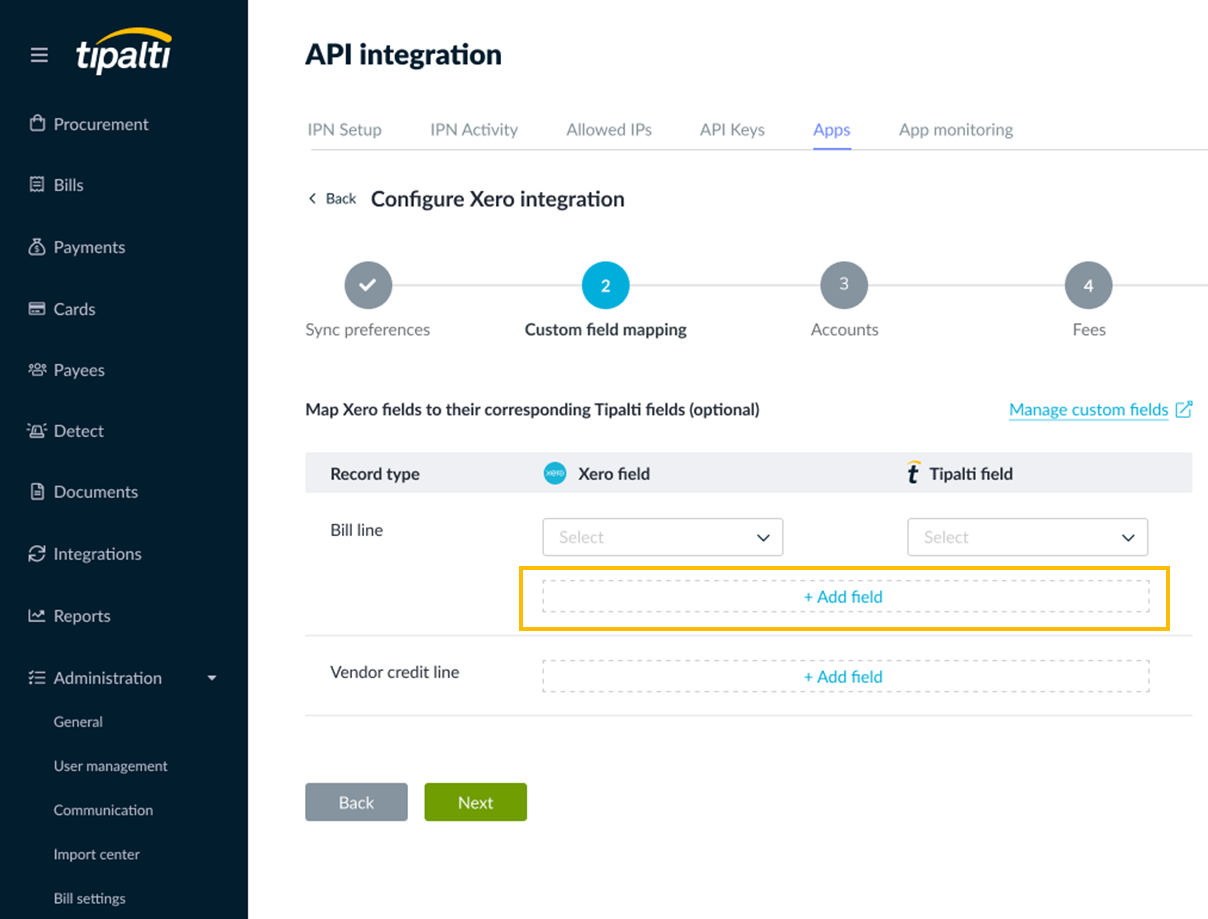The height and width of the screenshot is (919, 1208).
Task: Collapse the Administration submenu
Action: [212, 678]
